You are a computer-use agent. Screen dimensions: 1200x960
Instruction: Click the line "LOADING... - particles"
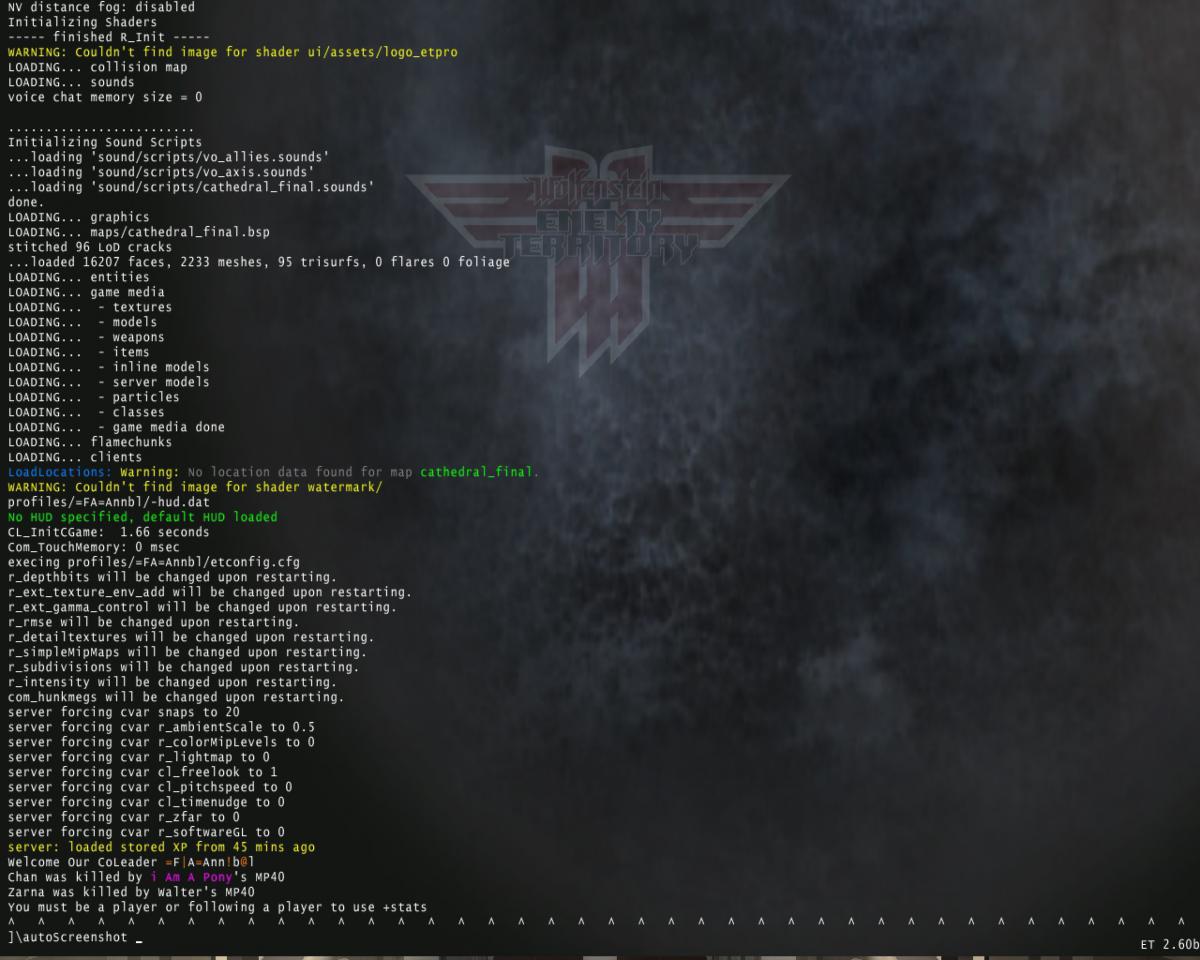(x=93, y=397)
